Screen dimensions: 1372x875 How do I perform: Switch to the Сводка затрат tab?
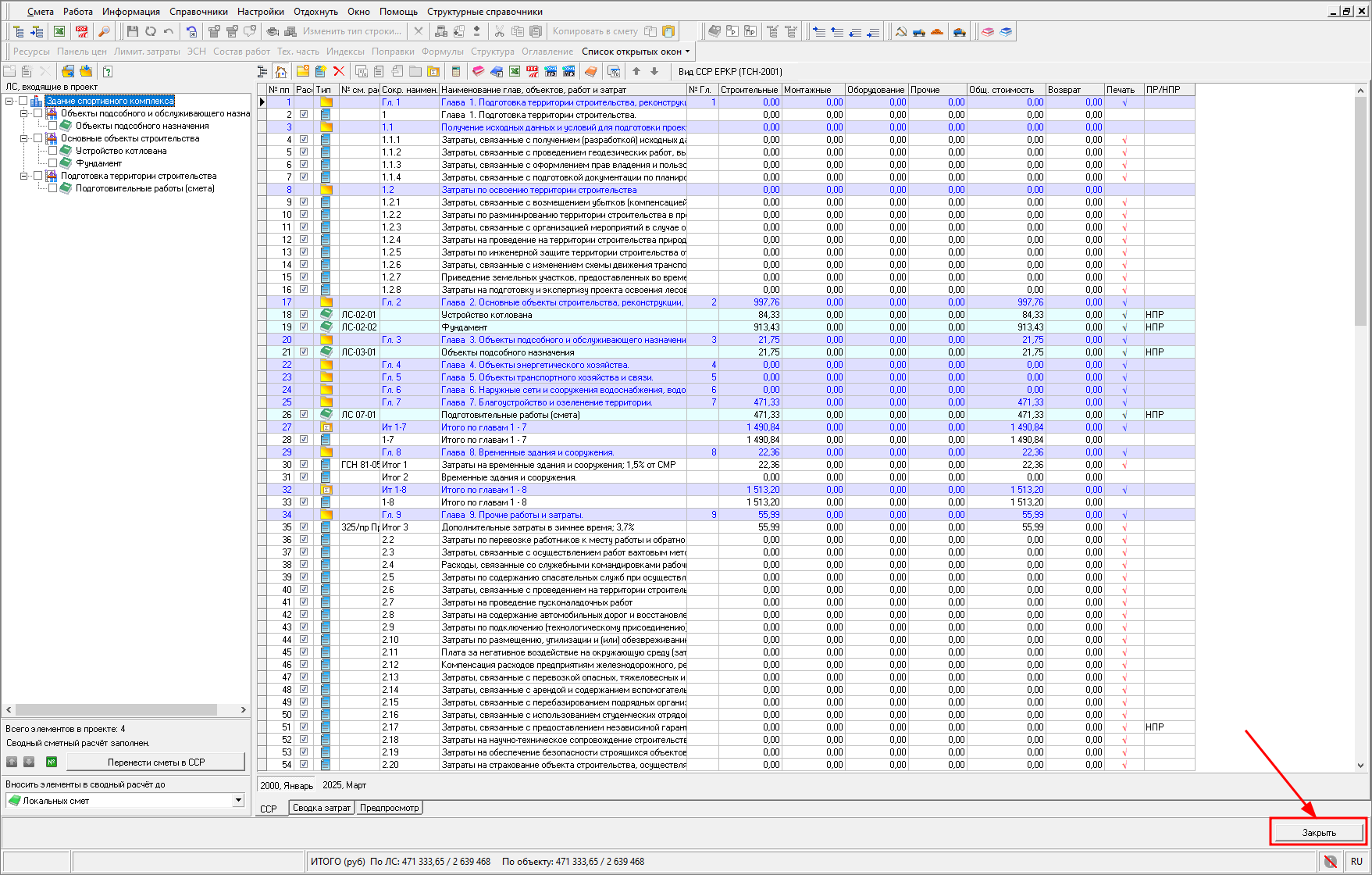pos(321,808)
